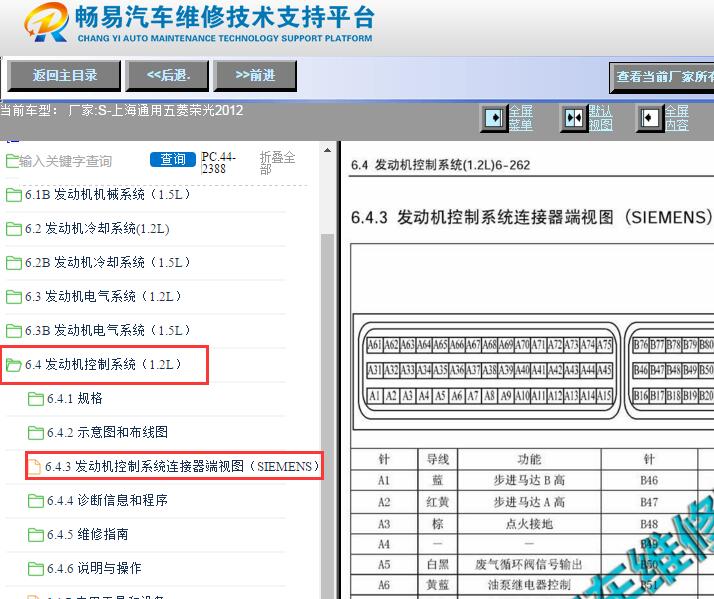This screenshot has height=599, width=714.
Task: Click document icon beside 6.4.3 连接器端视图
Action: pyautogui.click(x=35, y=467)
